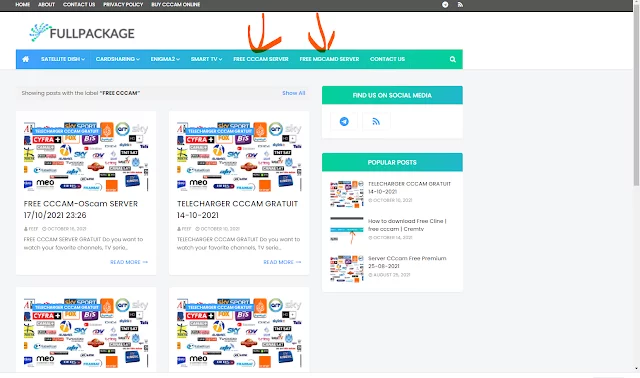
Task: Click popular thumbnail of TELECHARGER CCCAM GRATUIT
Action: point(347,193)
